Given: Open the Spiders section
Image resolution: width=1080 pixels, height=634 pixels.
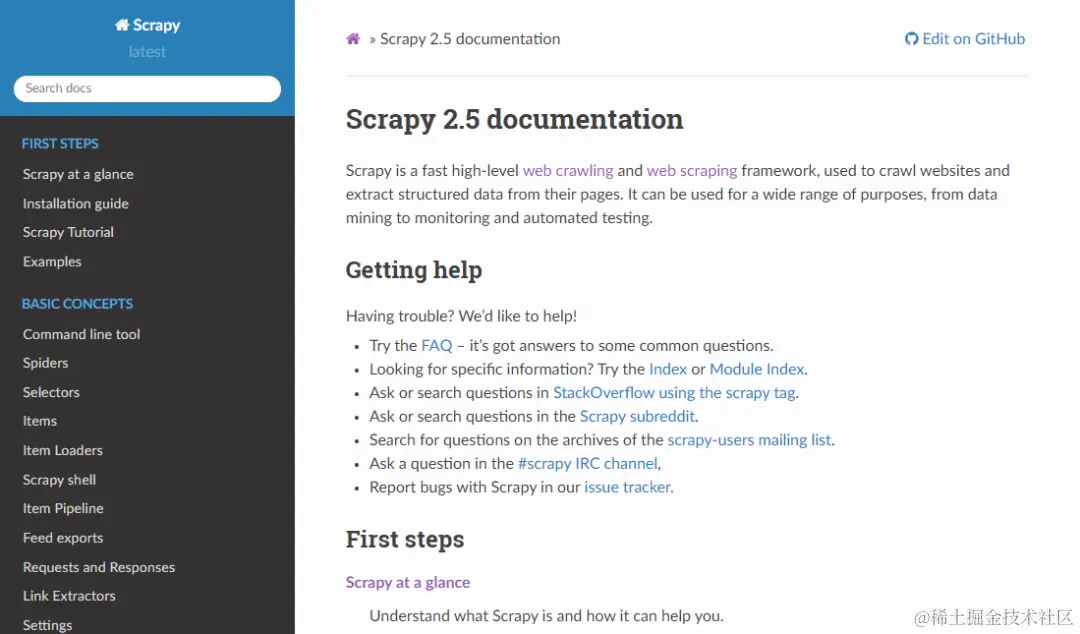Looking at the screenshot, I should 45,363.
